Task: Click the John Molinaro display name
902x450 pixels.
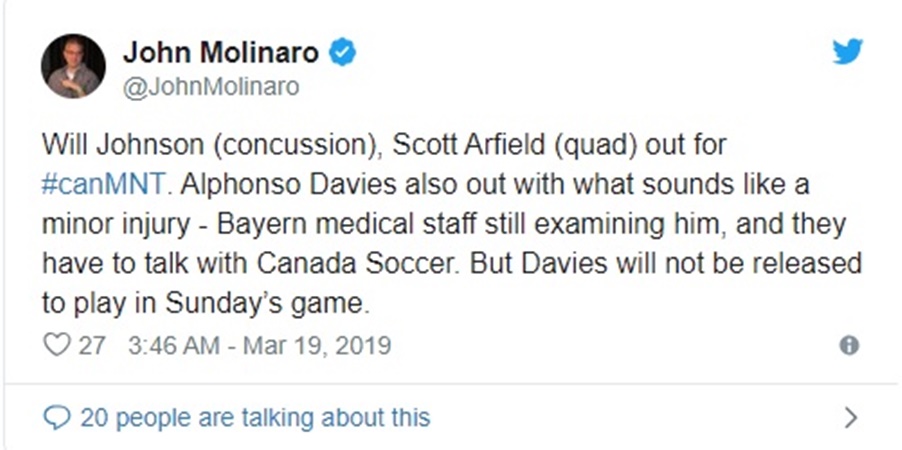Action: point(221,53)
